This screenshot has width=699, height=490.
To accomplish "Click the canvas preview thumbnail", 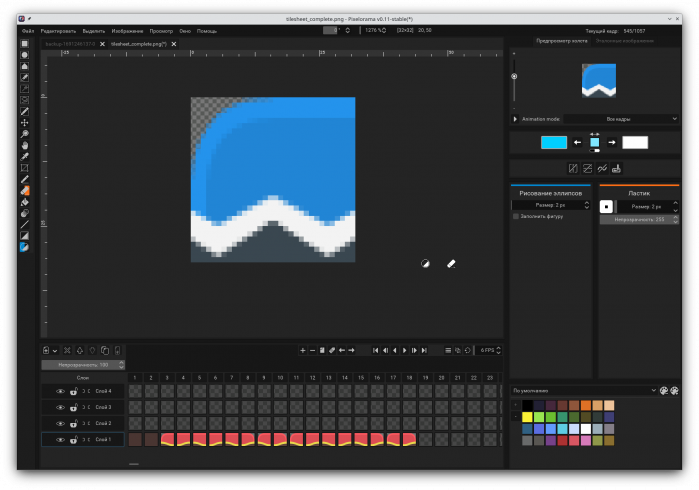I will coord(599,81).
